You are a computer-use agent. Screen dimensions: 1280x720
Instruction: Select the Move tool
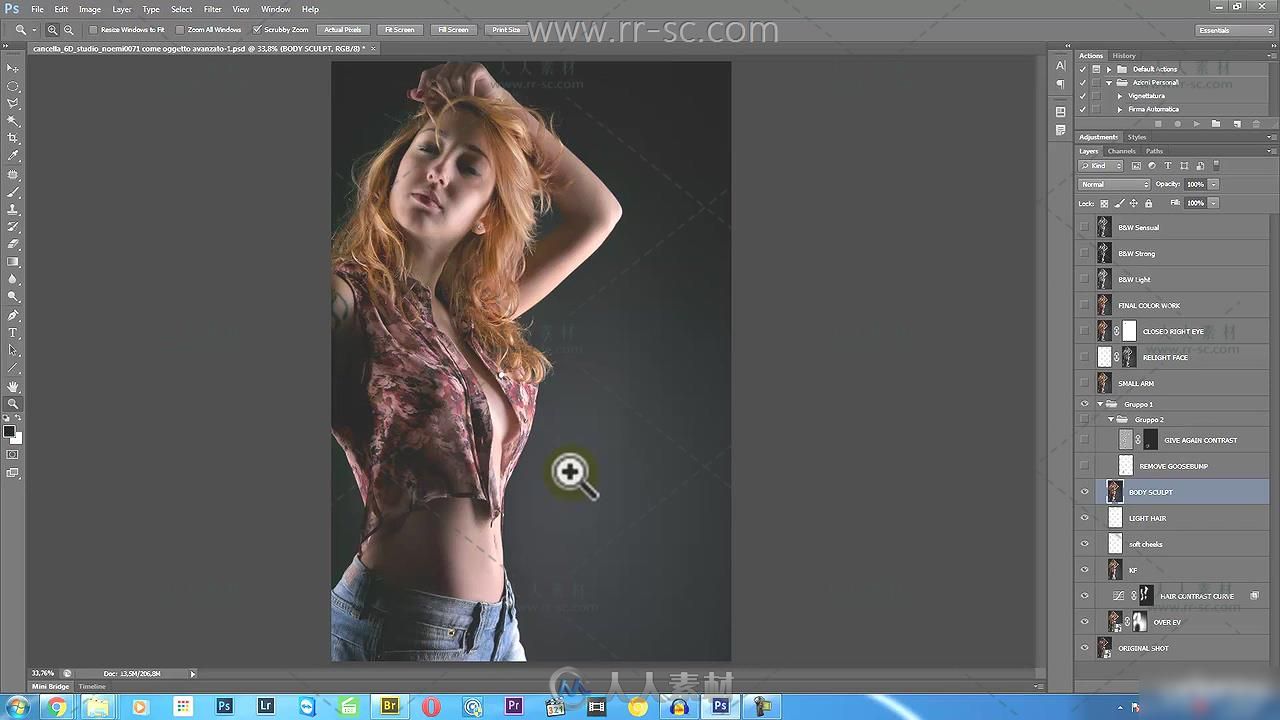point(13,68)
